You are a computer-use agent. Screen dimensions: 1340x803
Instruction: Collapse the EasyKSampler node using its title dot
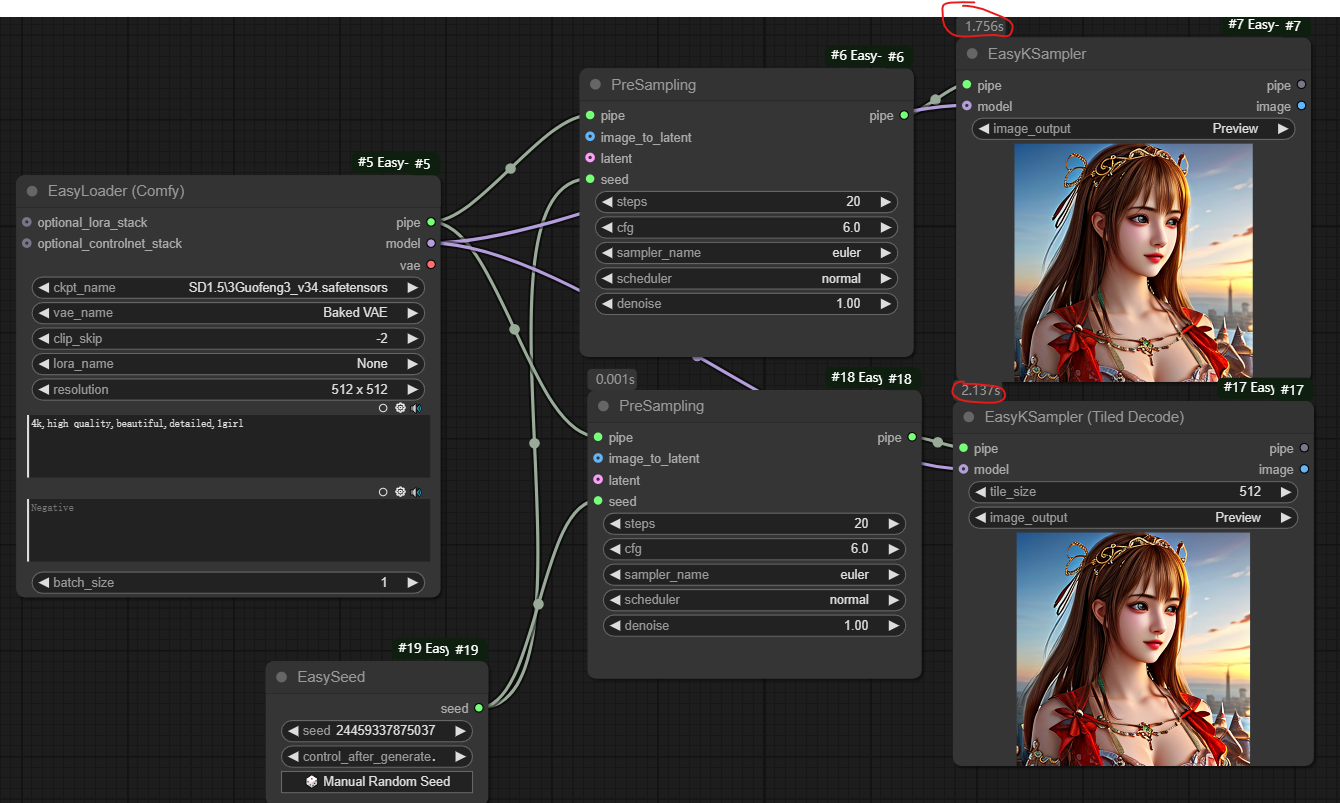pyautogui.click(x=972, y=54)
